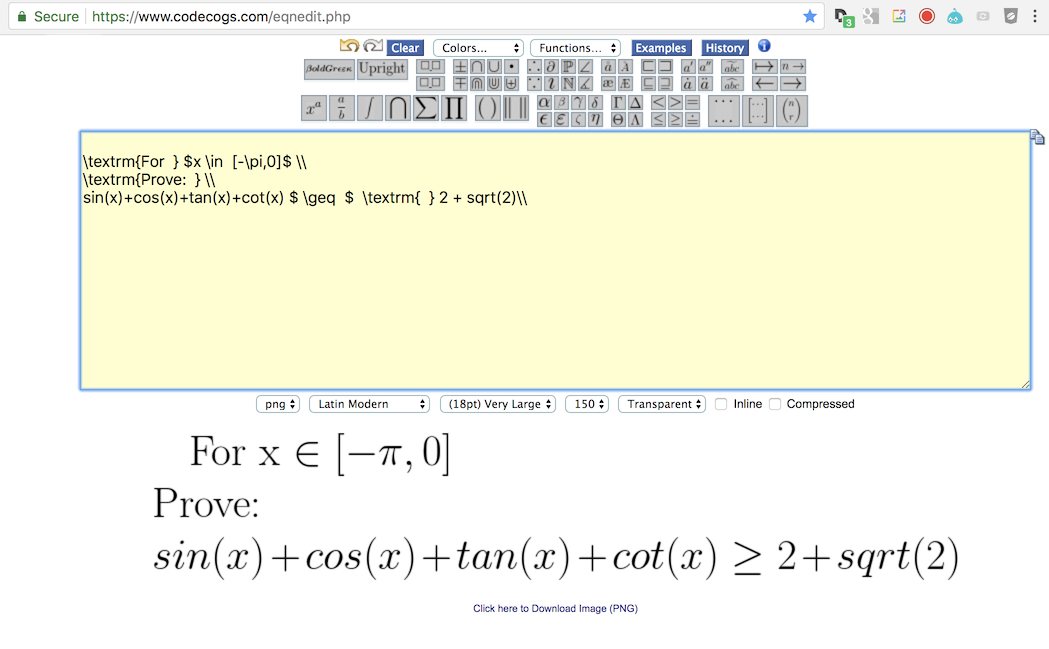Open the Examples menu
1049x649 pixels.
pyautogui.click(x=661, y=48)
